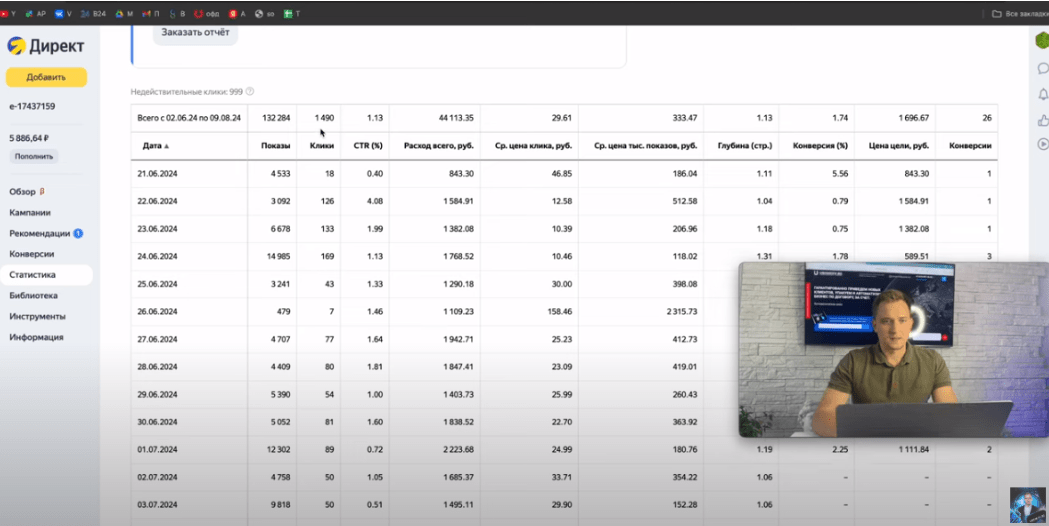
Task: Open the bookmark labeled B
Action: [x=177, y=13]
